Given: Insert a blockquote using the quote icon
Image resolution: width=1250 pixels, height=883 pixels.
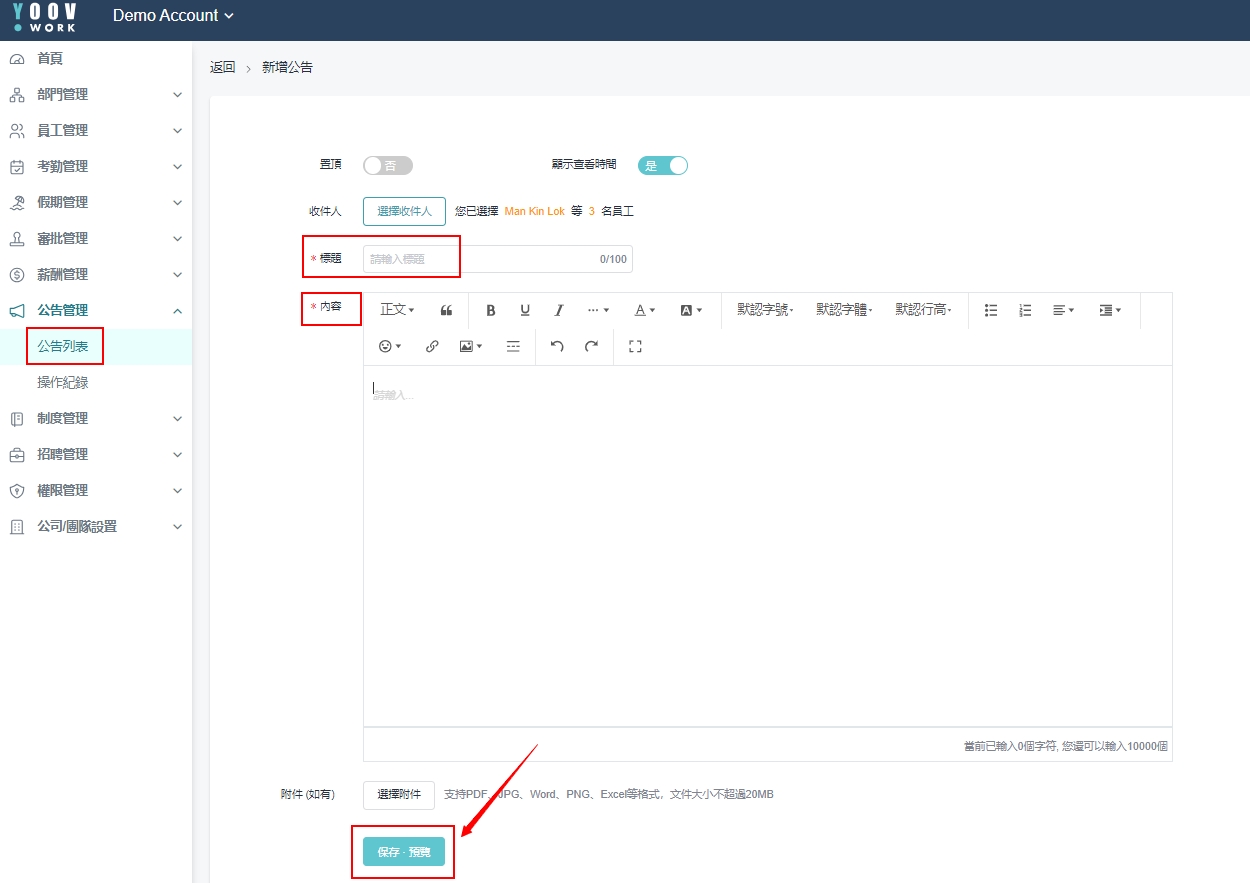Looking at the screenshot, I should pyautogui.click(x=446, y=310).
